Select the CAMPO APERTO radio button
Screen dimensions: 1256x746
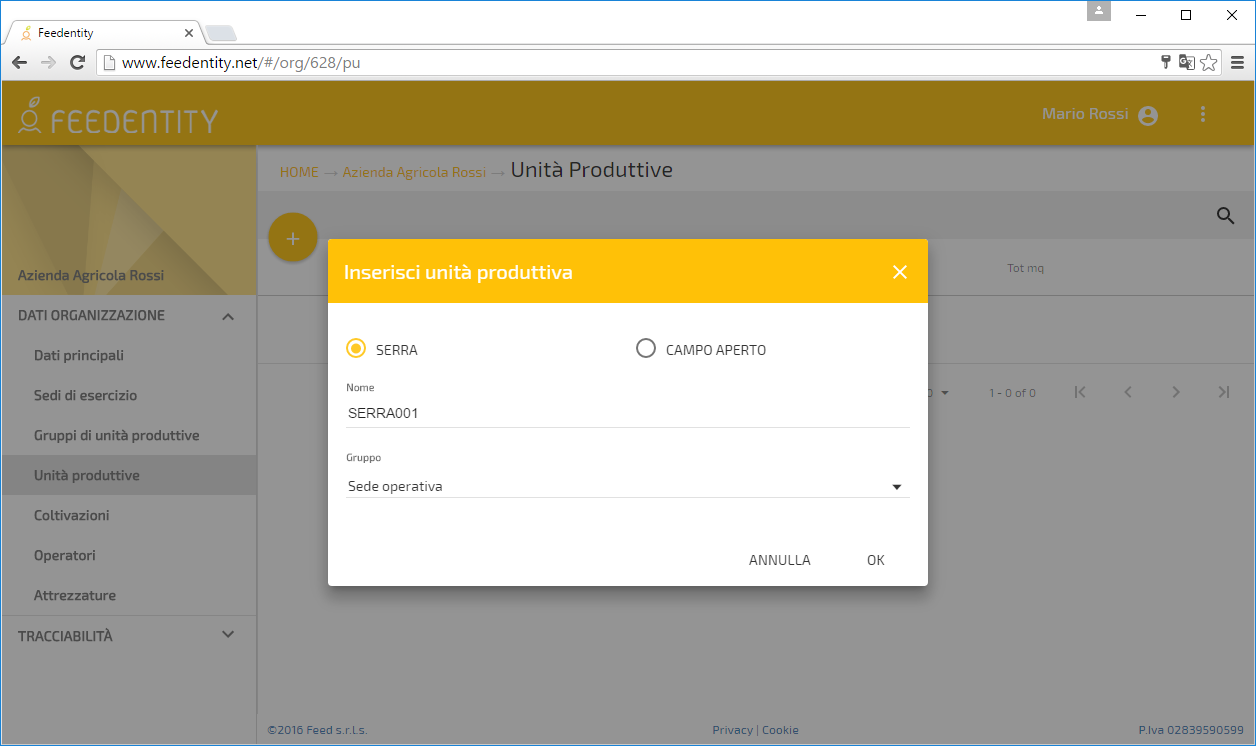click(x=646, y=349)
